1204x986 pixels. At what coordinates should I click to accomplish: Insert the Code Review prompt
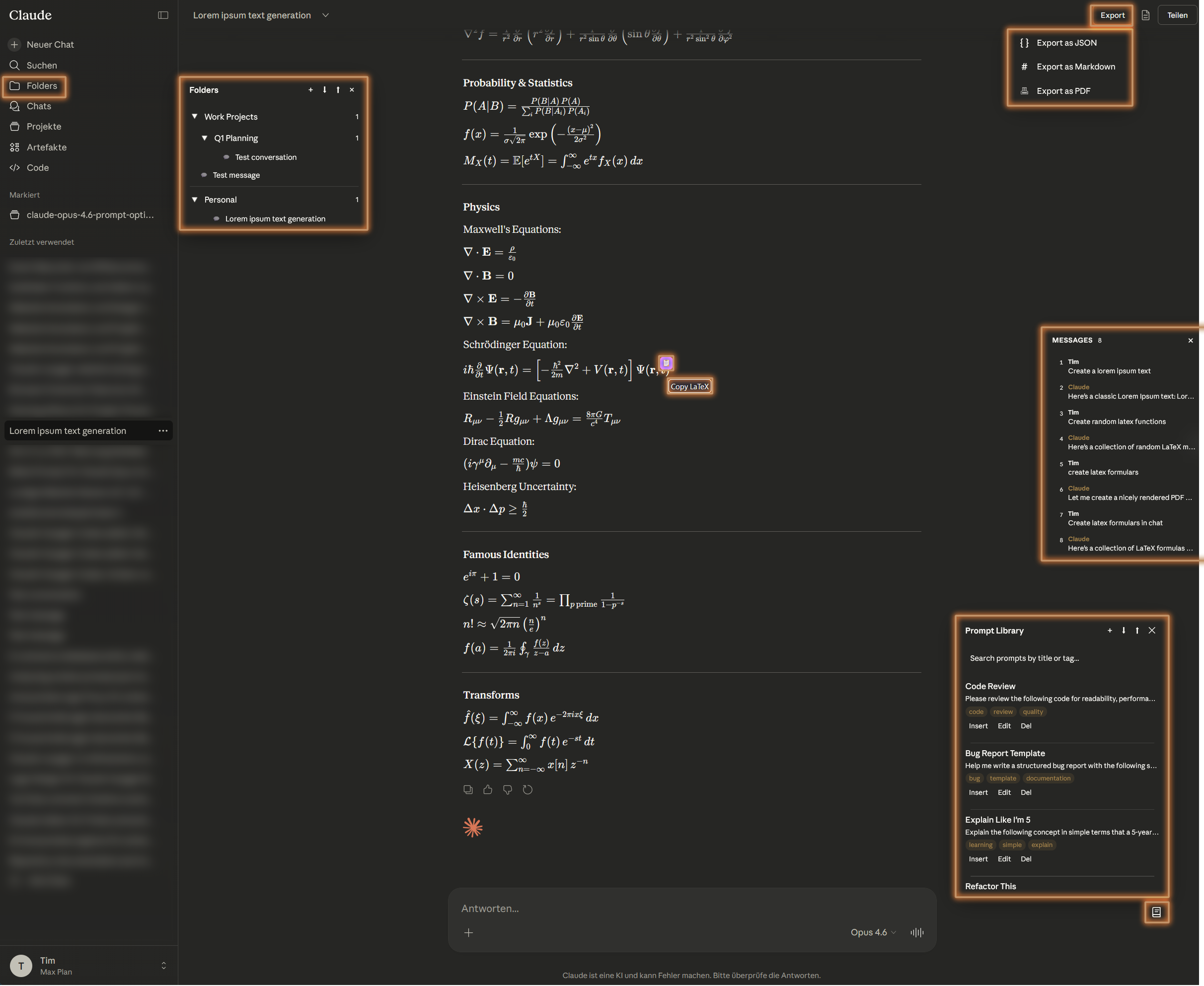tap(978, 726)
